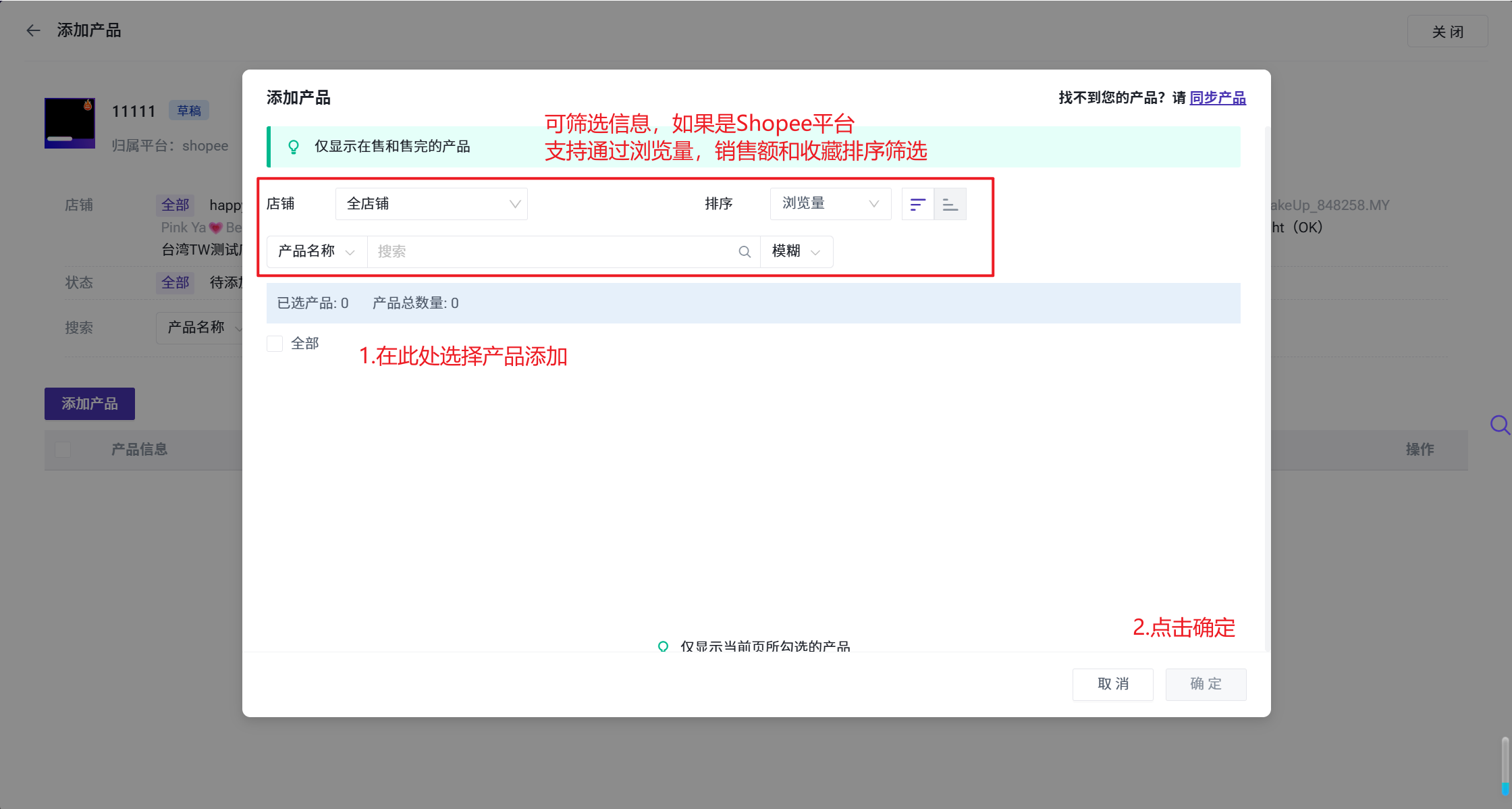Image resolution: width=1512 pixels, height=809 pixels.
Task: Toggle the checkbox in 产品信息 table header
Action: click(x=63, y=450)
